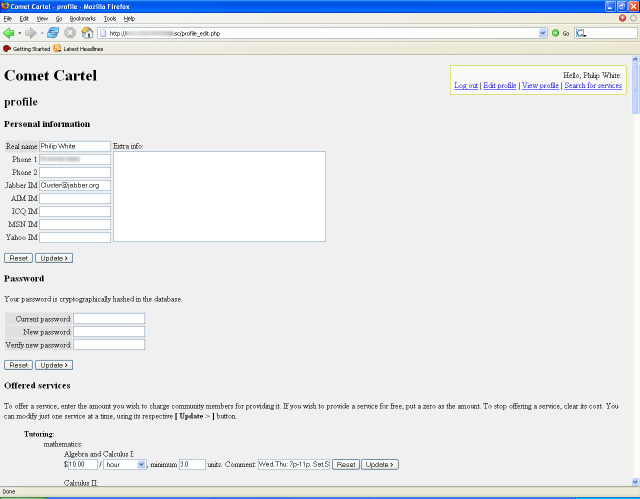Click the Getting Started bookmark icon
This screenshot has height=499, width=640.
[x=7, y=49]
